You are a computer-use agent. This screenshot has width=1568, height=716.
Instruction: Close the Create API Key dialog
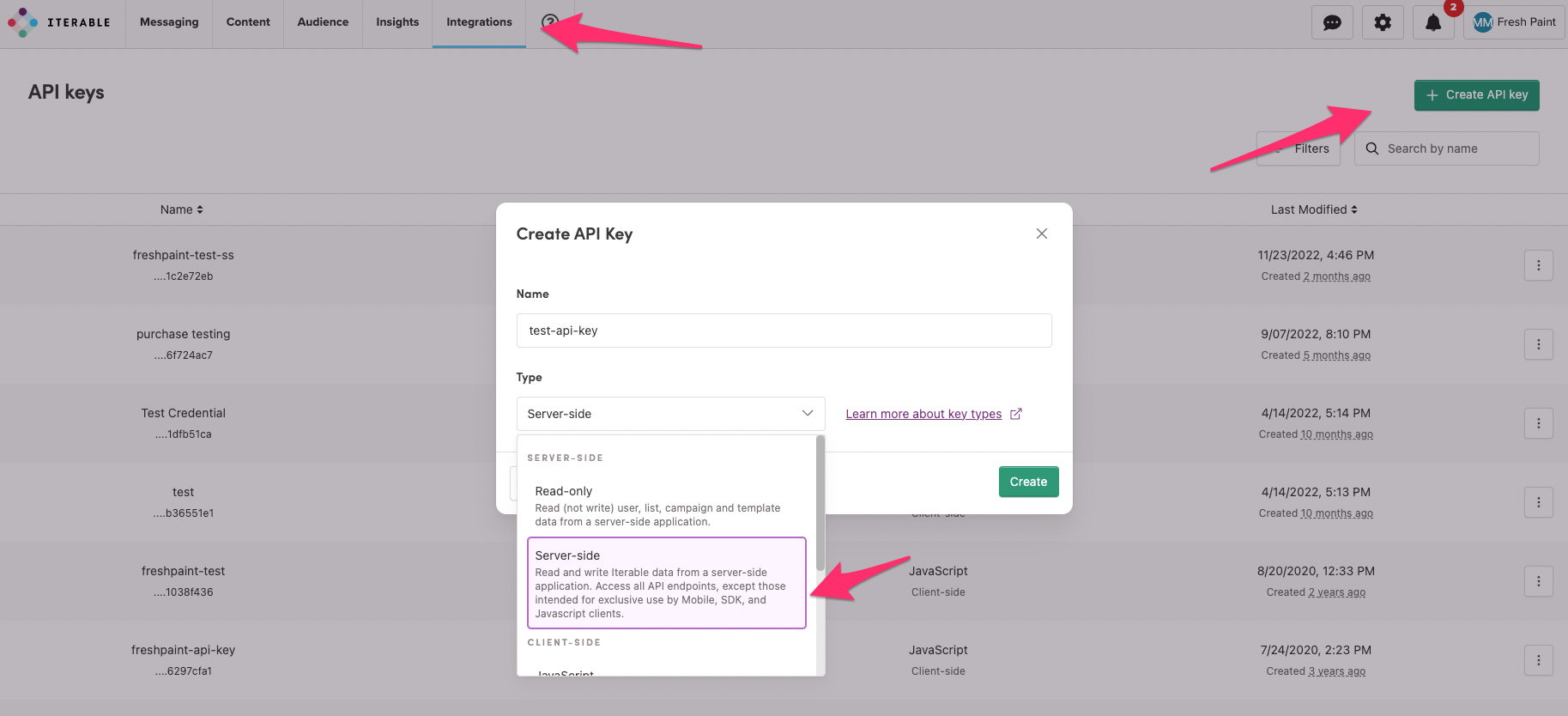pos(1041,234)
